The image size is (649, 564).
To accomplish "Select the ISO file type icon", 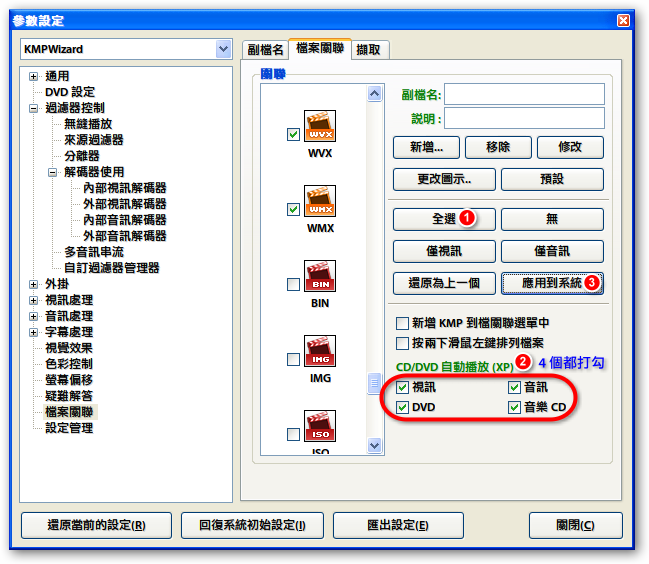I will tap(320, 426).
